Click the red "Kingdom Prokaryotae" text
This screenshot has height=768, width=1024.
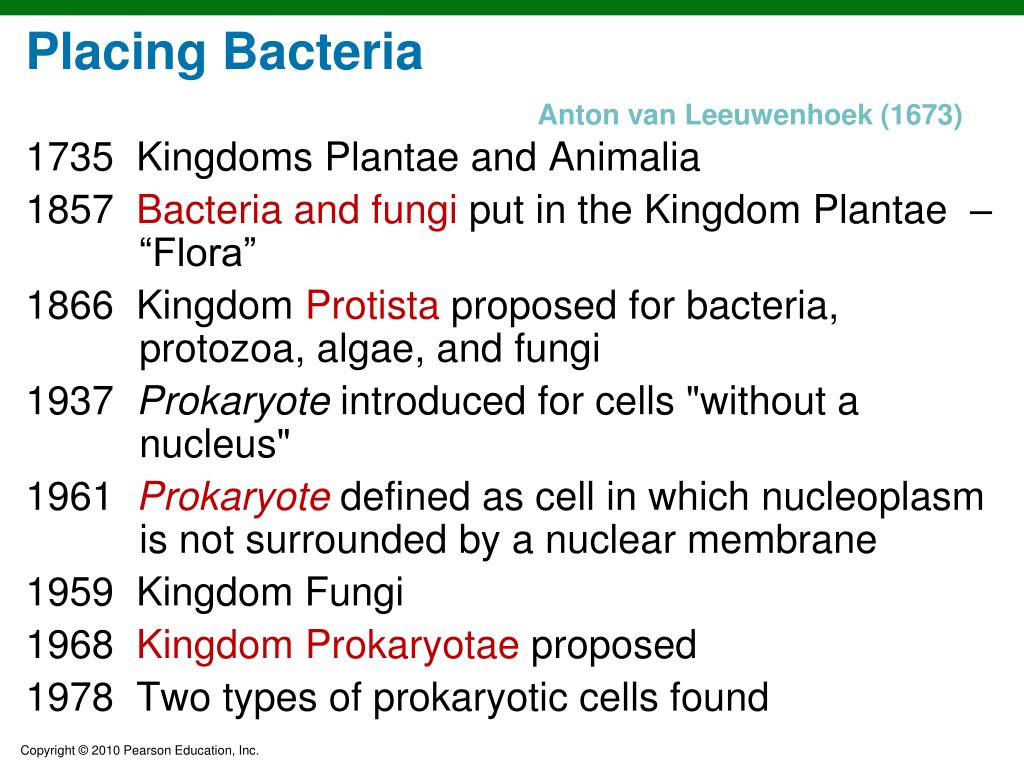pyautogui.click(x=328, y=646)
